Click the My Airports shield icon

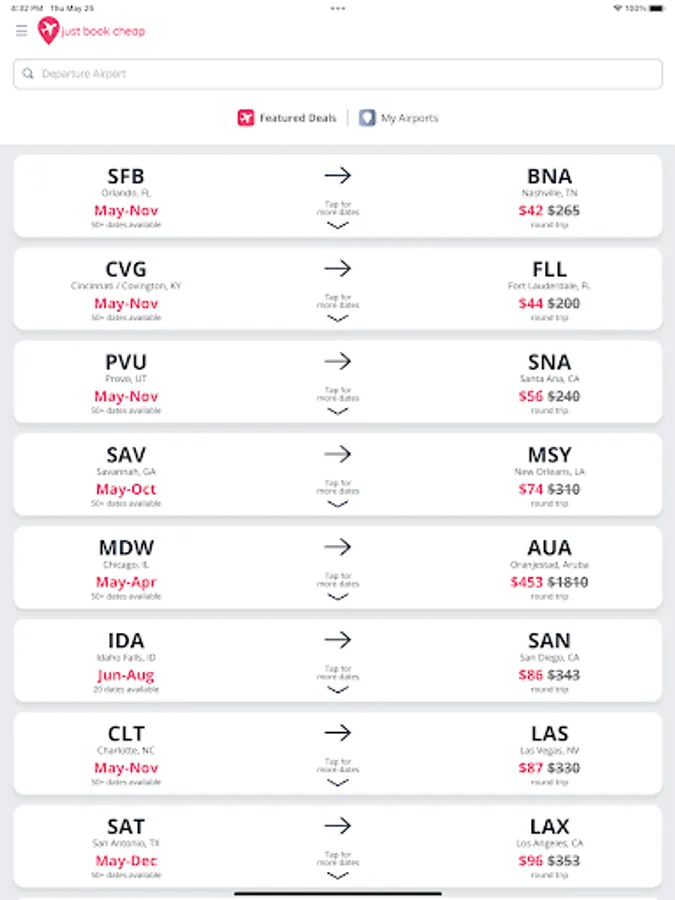tap(367, 118)
